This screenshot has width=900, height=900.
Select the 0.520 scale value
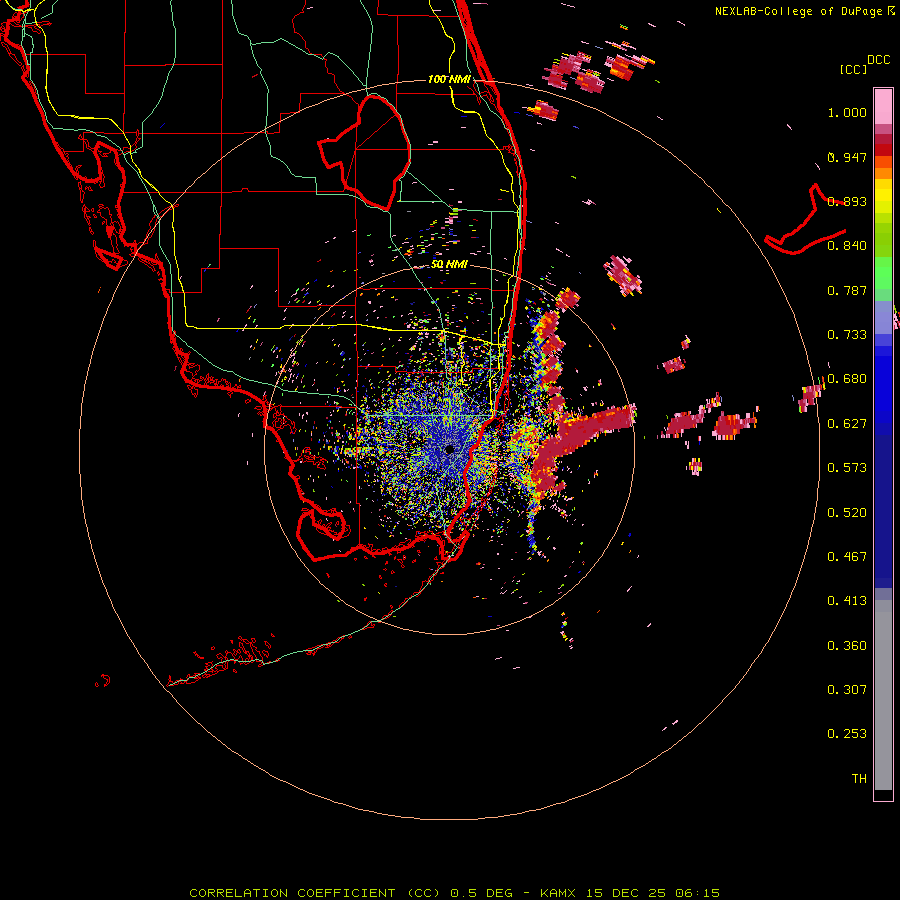tap(847, 512)
